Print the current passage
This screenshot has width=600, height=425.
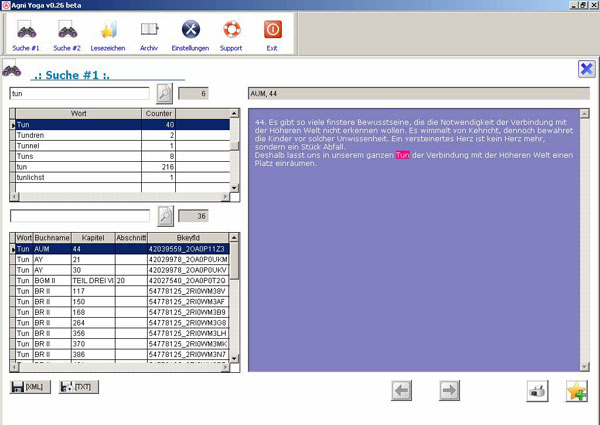point(537,391)
